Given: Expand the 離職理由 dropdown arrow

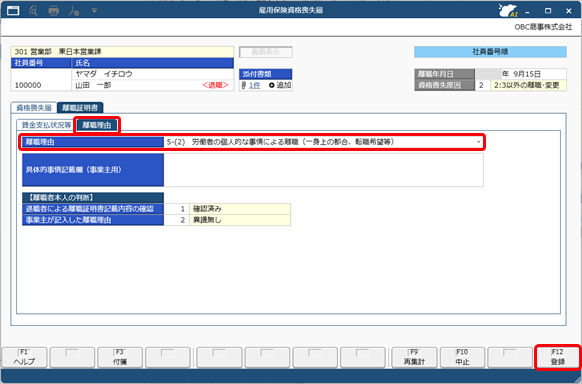Looking at the screenshot, I should click(x=478, y=142).
